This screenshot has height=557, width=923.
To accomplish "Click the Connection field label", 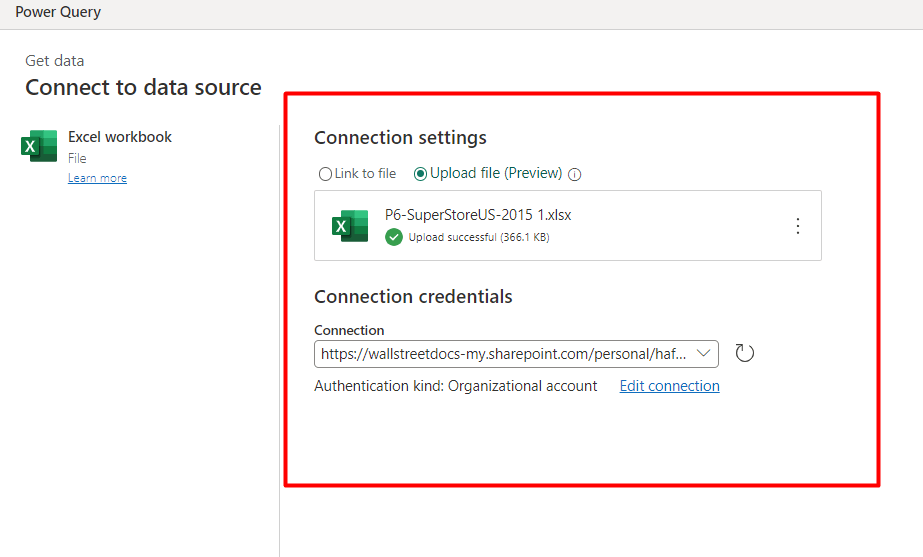I will coord(349,330).
